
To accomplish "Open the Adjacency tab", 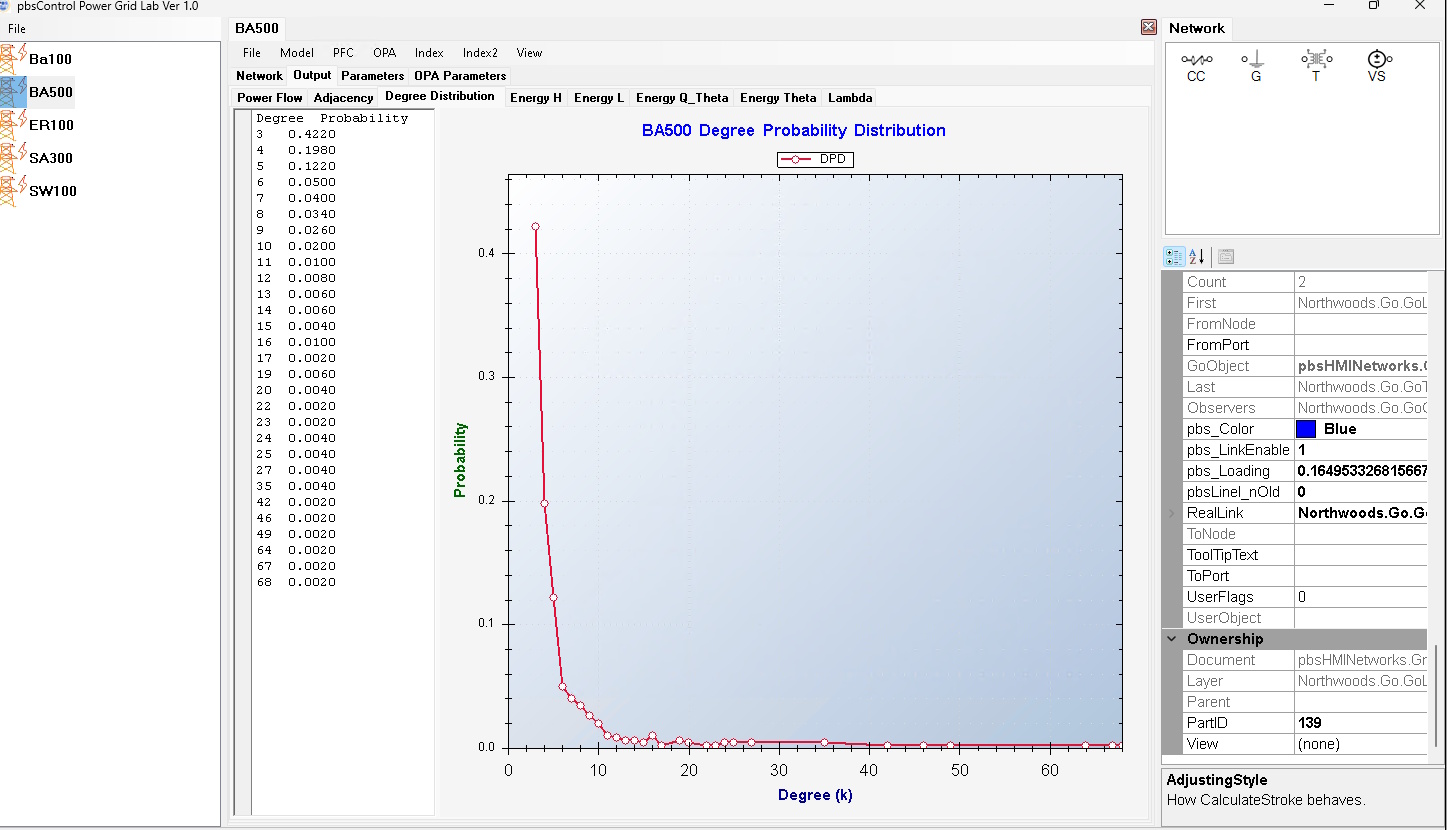I will click(x=343, y=98).
